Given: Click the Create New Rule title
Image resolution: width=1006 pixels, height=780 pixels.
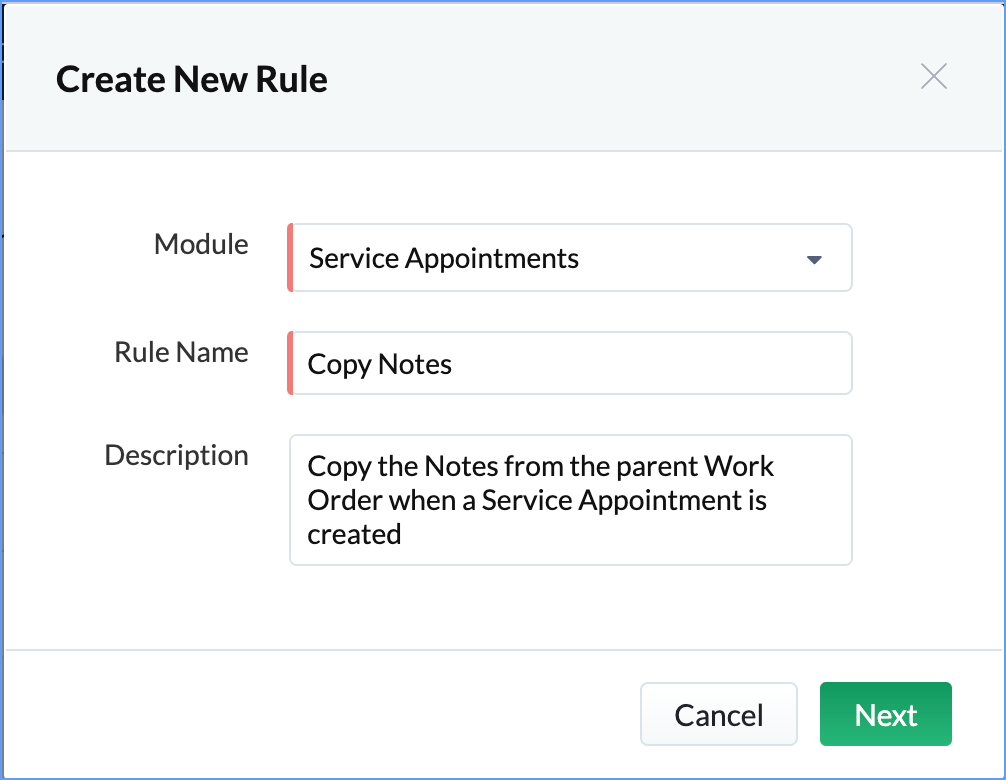Looking at the screenshot, I should 192,79.
